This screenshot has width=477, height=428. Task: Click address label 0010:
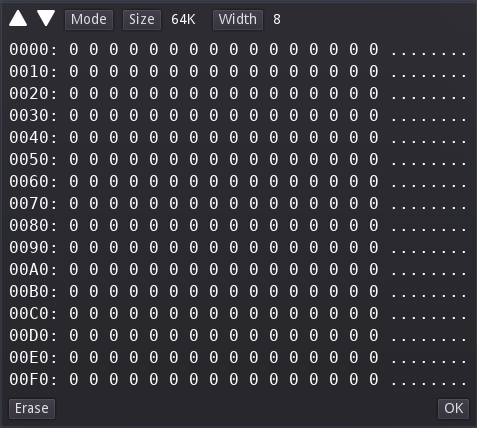(x=33, y=72)
